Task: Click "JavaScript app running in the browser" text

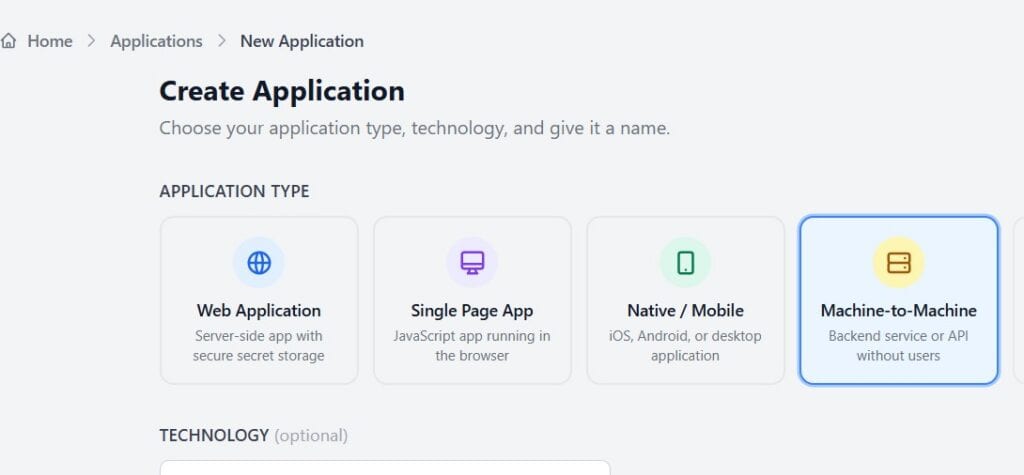Action: click(x=472, y=346)
